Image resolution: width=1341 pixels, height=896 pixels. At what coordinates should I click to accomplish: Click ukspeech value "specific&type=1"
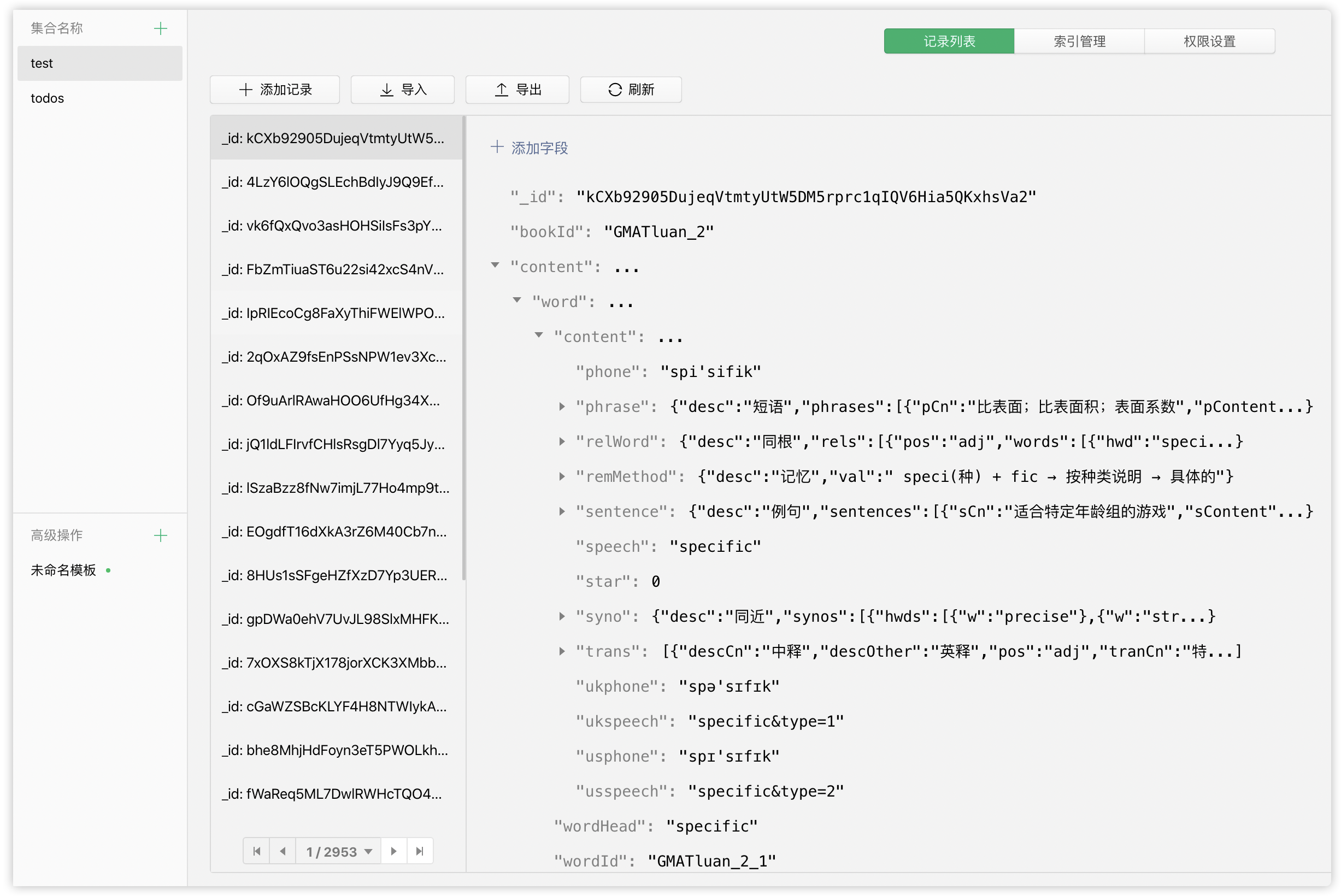[766, 721]
